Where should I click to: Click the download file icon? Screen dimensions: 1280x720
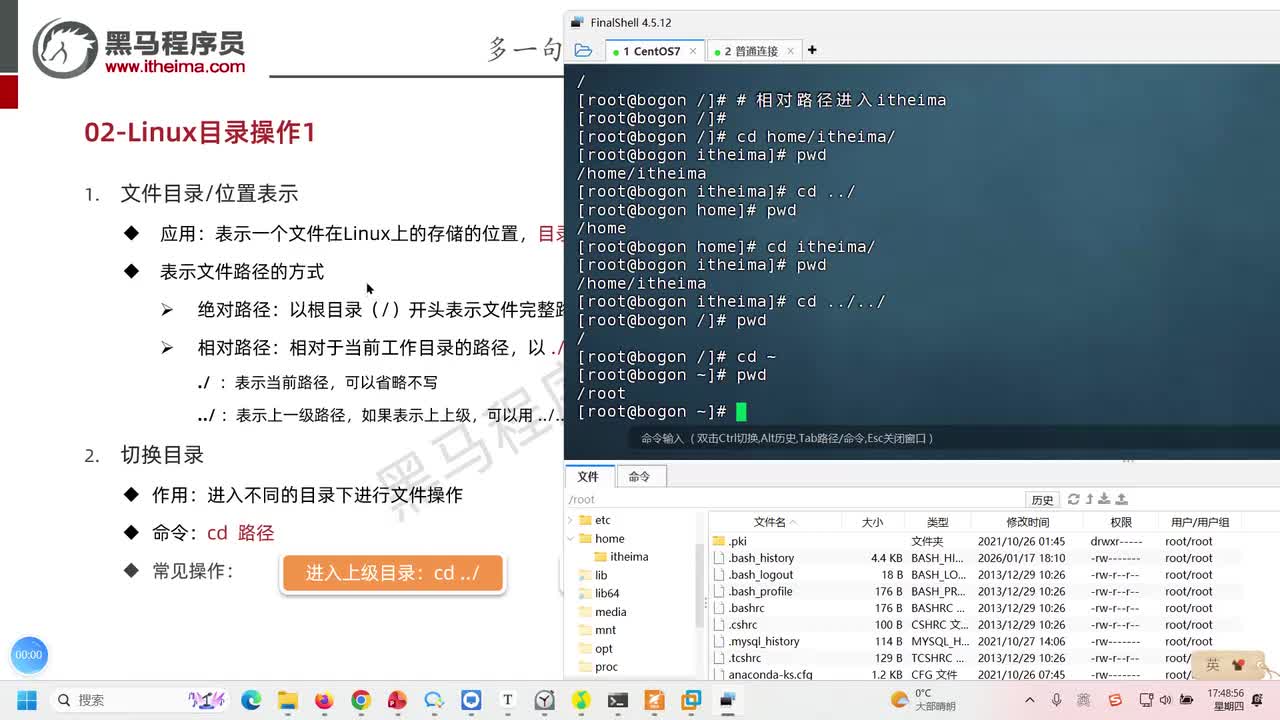(1104, 499)
